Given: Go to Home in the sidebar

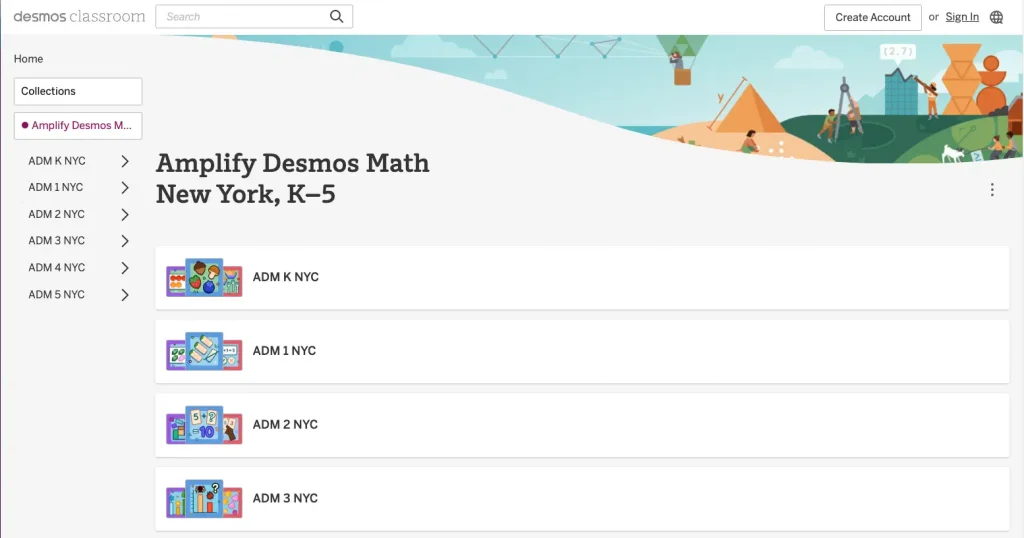Looking at the screenshot, I should pos(28,59).
